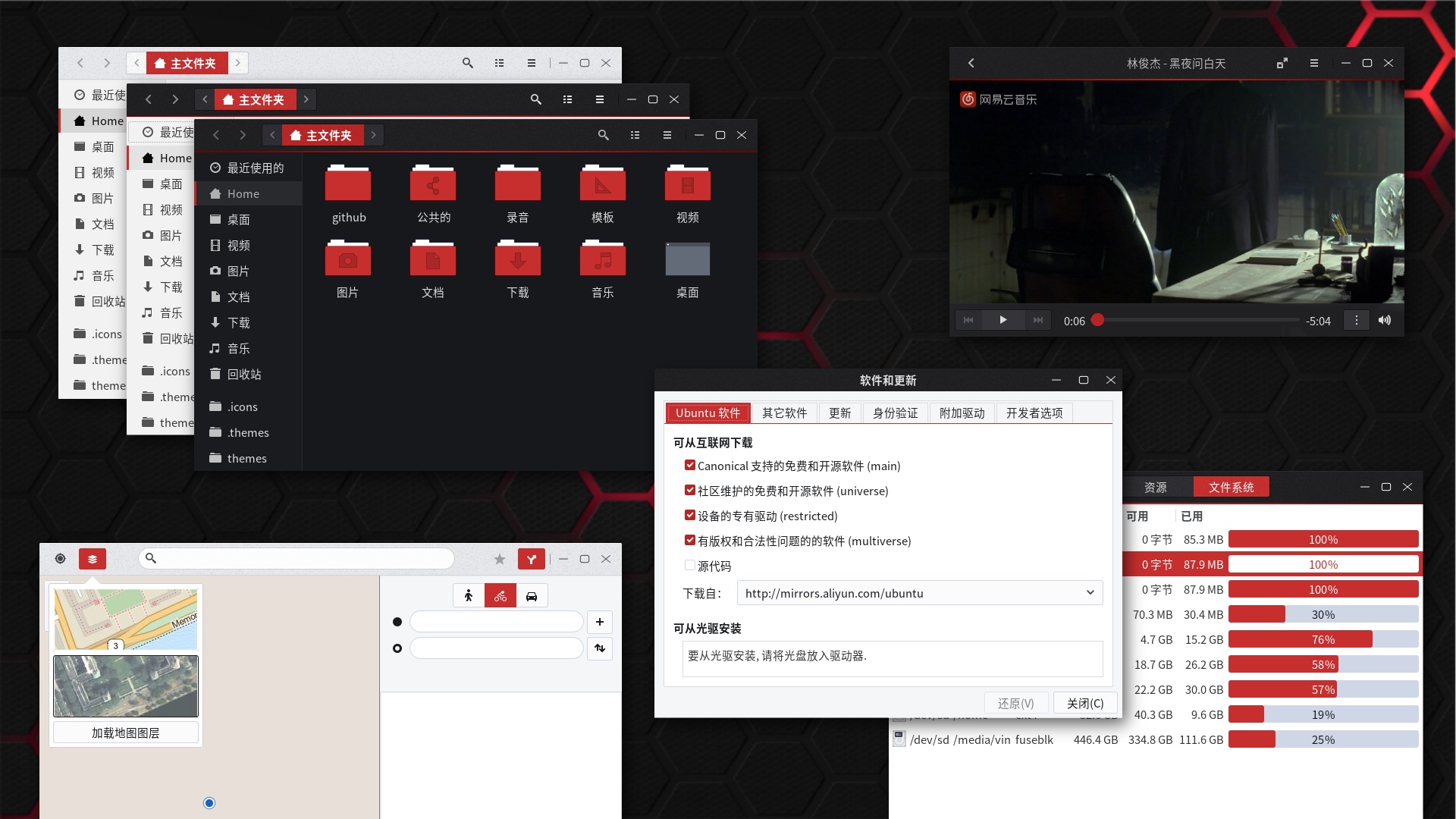
Task: Choose the street map layer thumbnail
Action: (126, 620)
